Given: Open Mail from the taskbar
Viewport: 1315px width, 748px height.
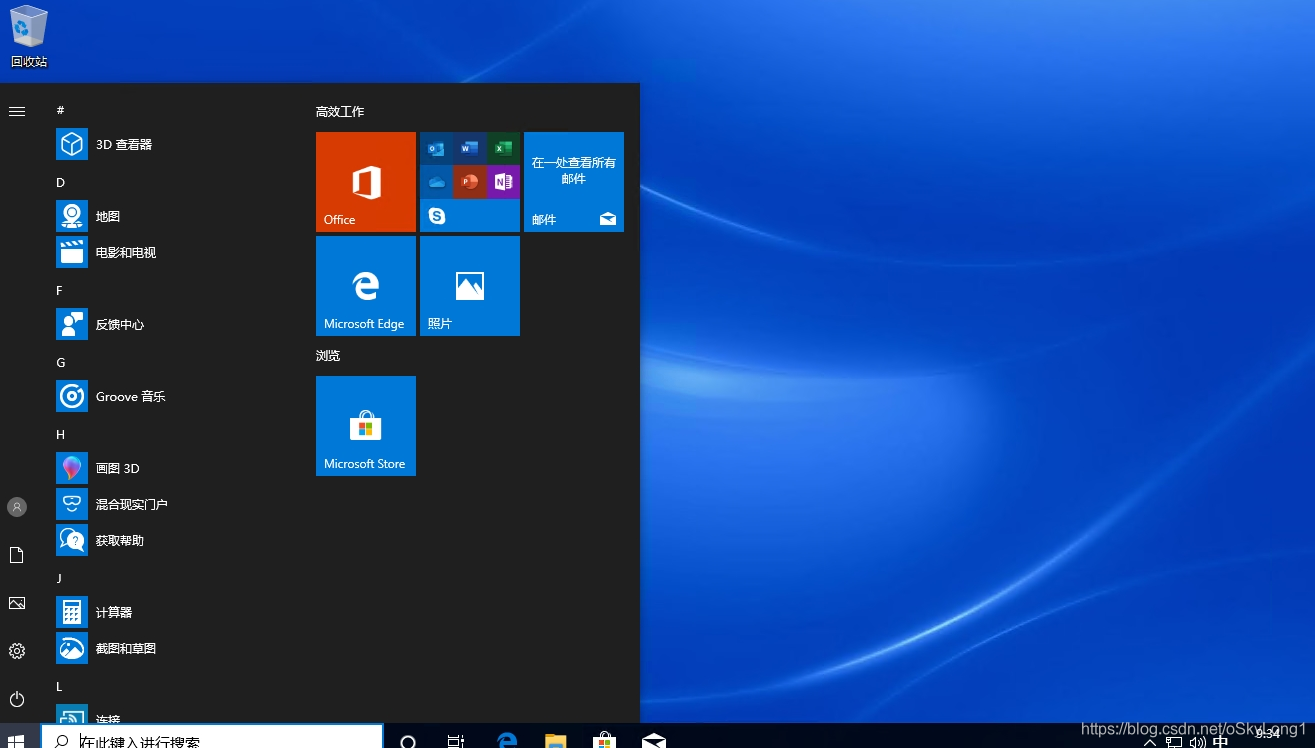Looking at the screenshot, I should (653, 741).
